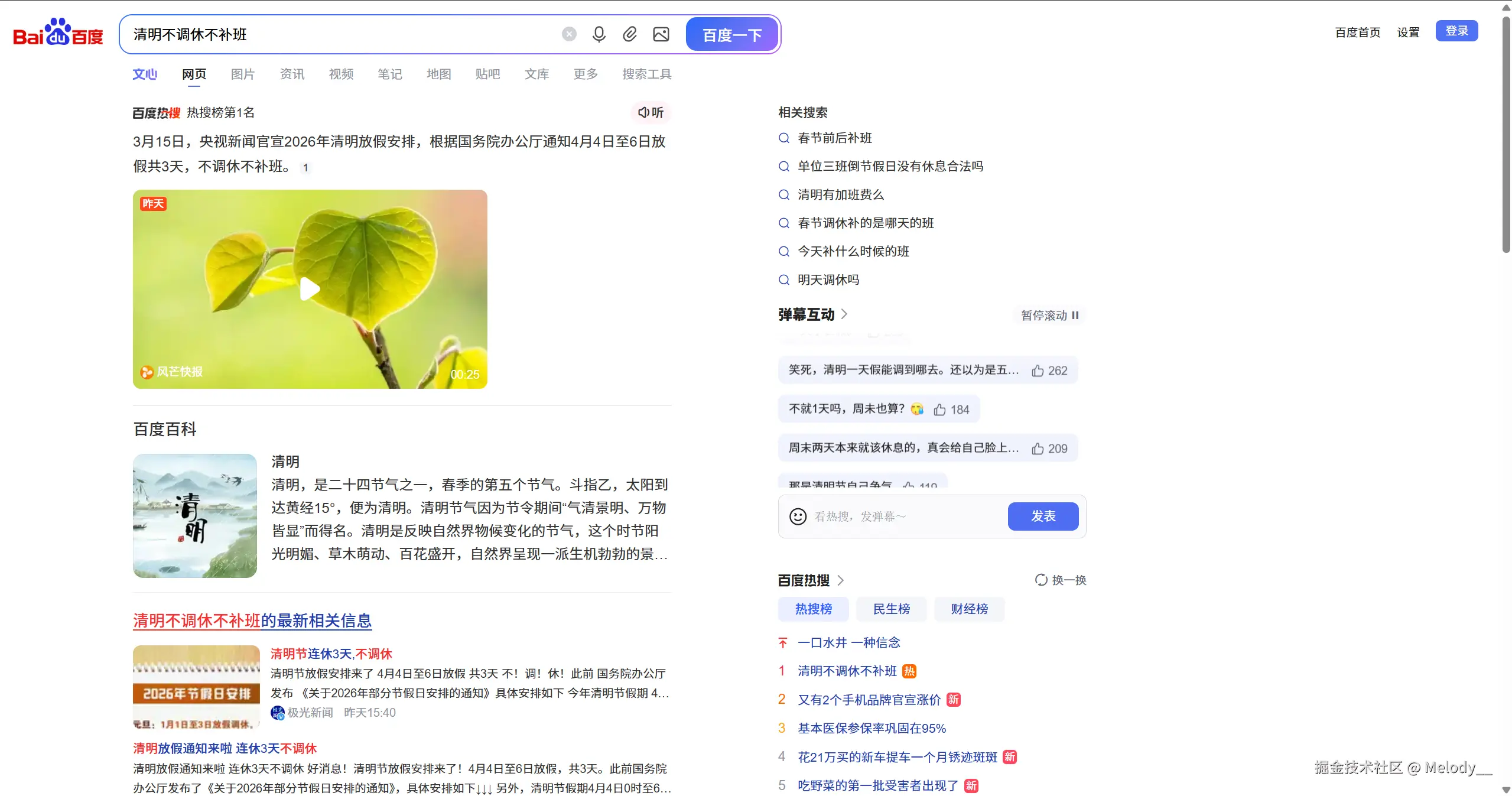Click the 听 audio playback icon
The image size is (1512, 796).
point(651,112)
